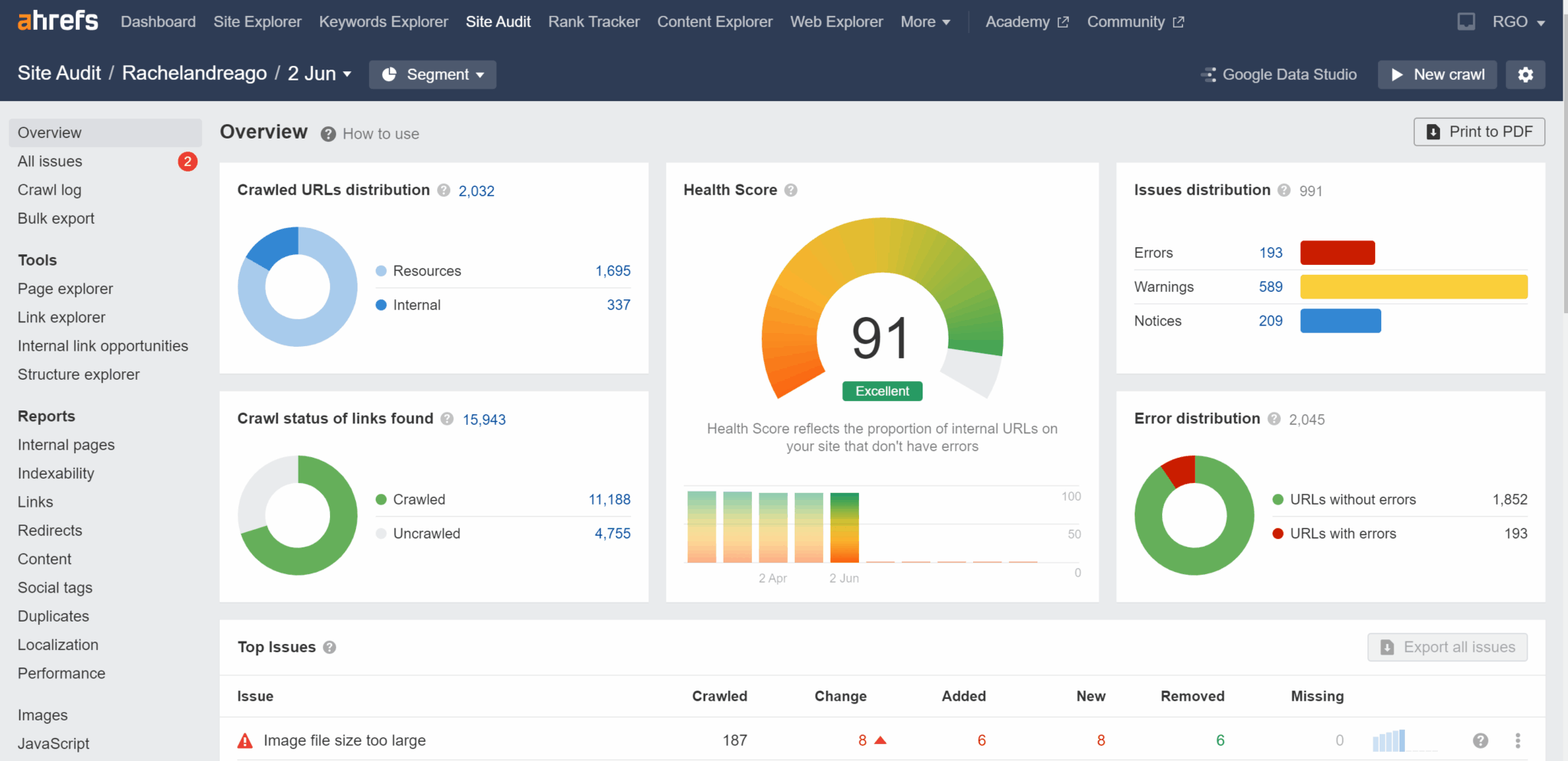Open Keywords Explorer tab
The image size is (1568, 761).
384,21
